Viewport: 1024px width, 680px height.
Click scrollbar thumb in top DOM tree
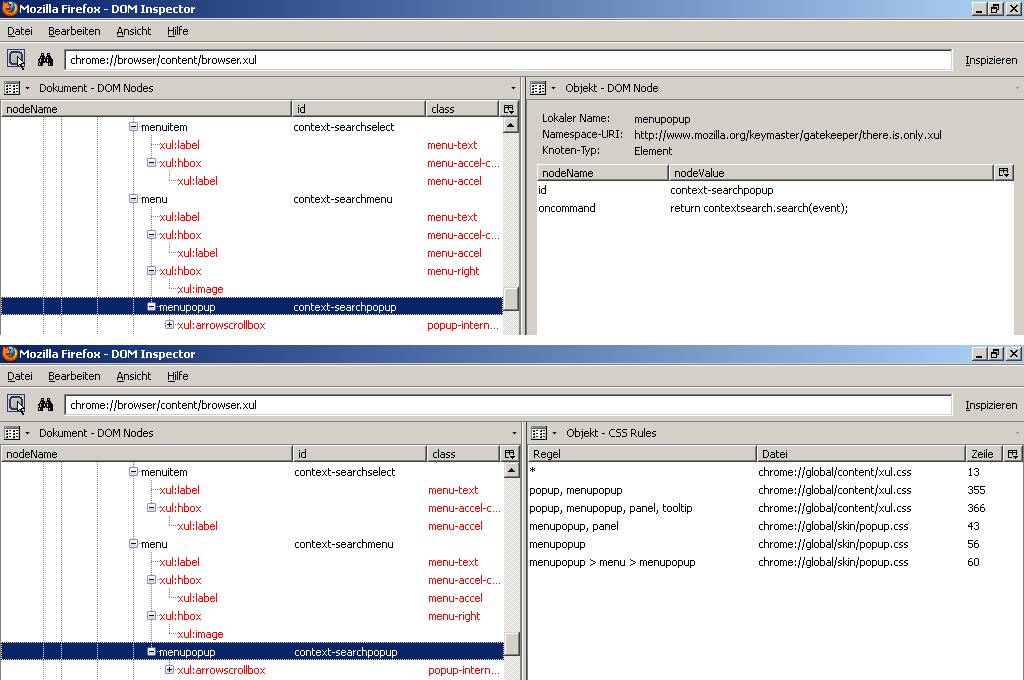coord(511,299)
